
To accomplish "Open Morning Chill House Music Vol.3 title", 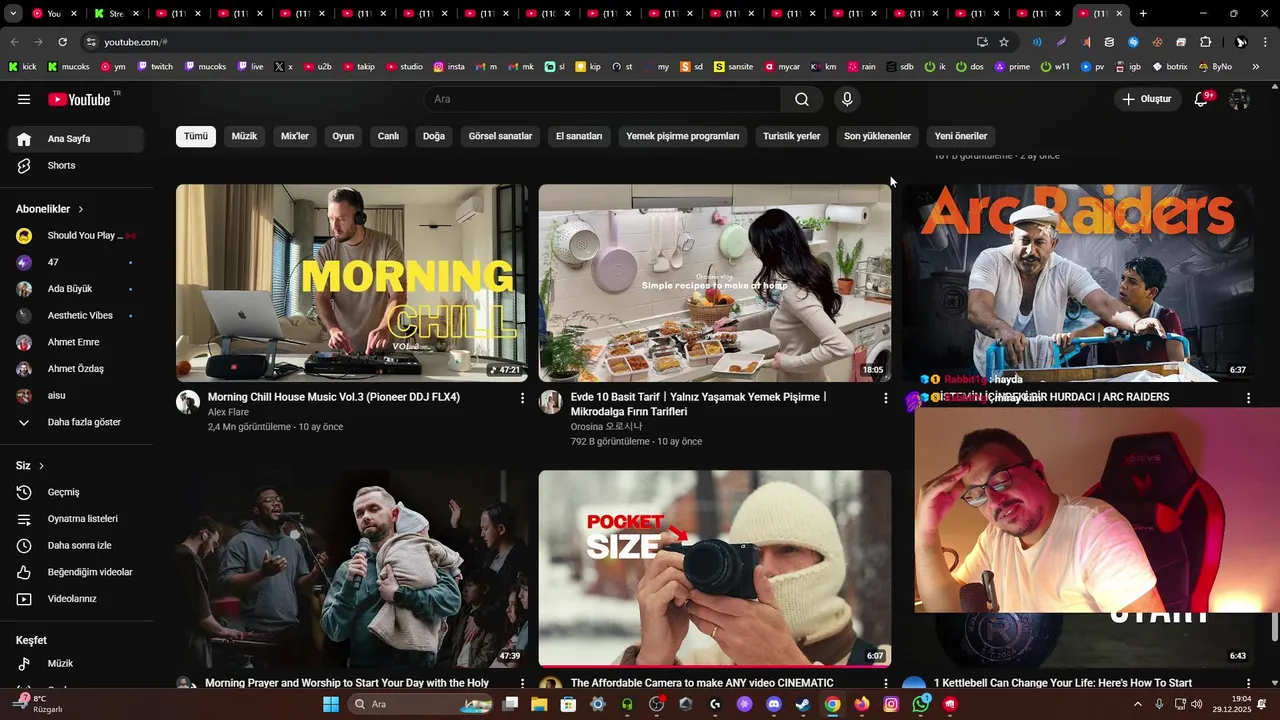I will tap(334, 397).
